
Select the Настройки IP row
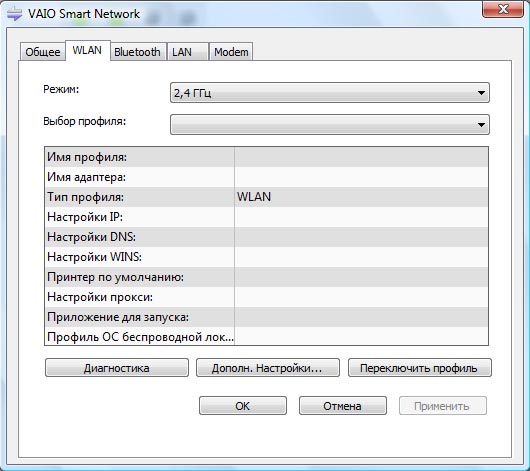point(266,217)
